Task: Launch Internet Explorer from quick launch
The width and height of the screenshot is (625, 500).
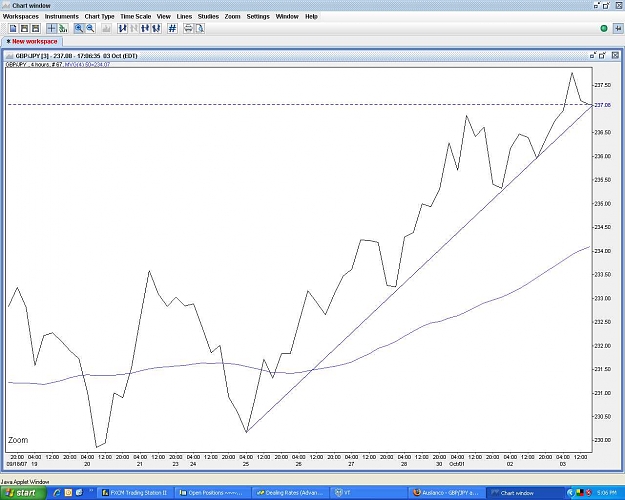Action: [x=57, y=493]
